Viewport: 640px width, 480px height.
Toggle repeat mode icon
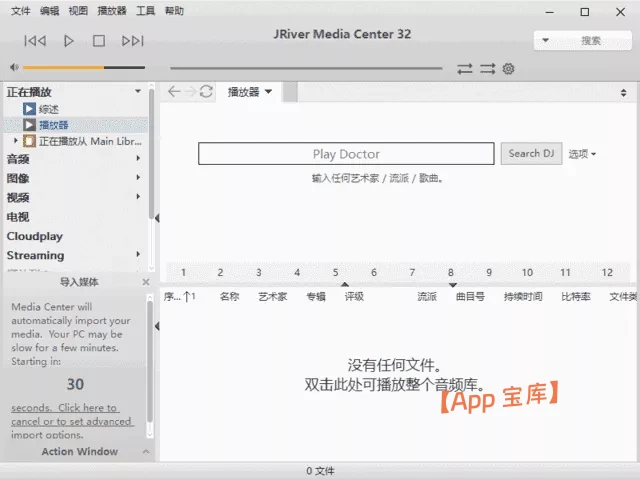[464, 69]
